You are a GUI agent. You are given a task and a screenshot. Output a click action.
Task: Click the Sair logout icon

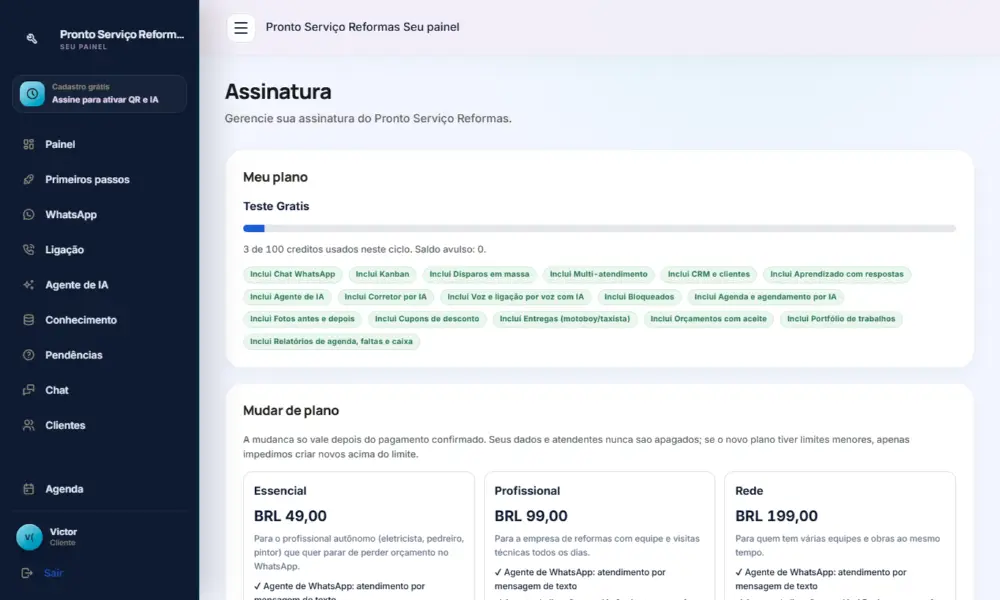coord(27,573)
